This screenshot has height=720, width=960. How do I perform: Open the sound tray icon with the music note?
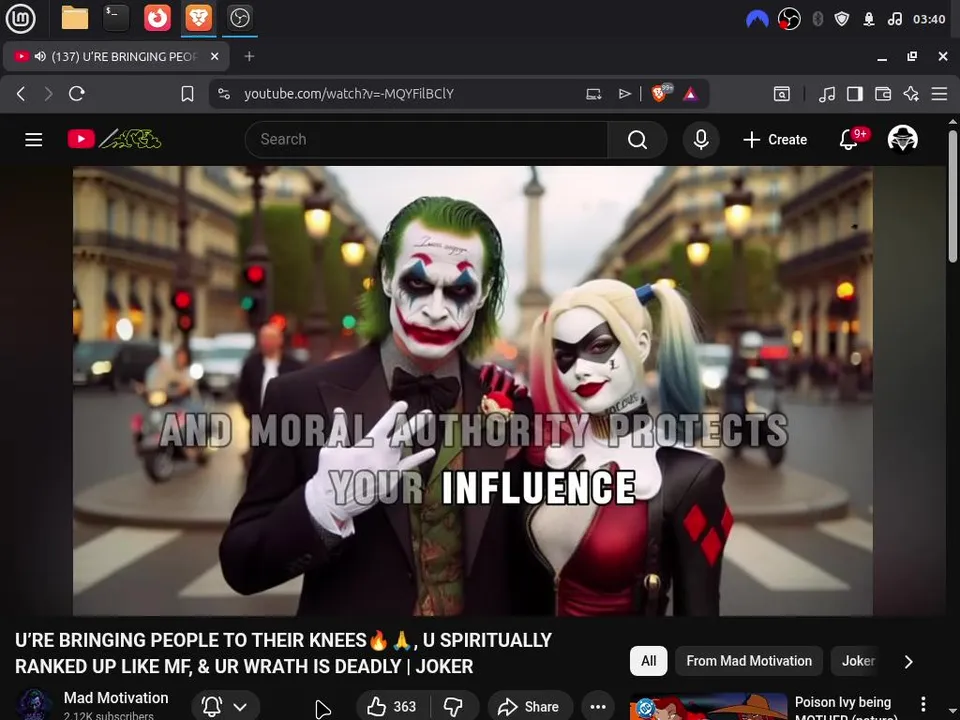(x=894, y=19)
